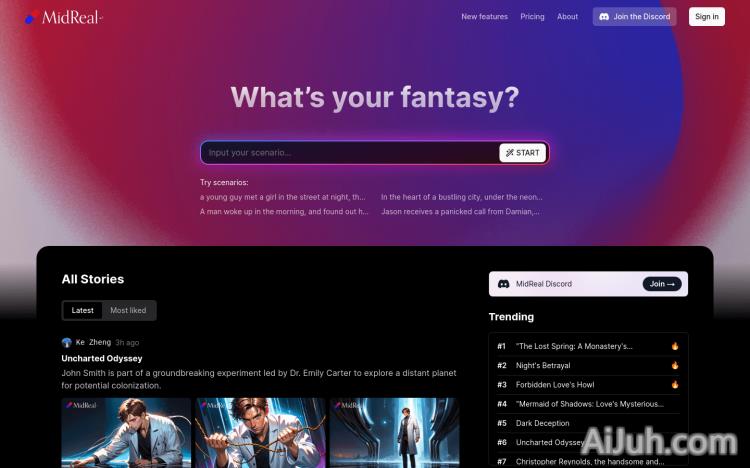
Task: Click the magic wand icon on START
Action: point(509,153)
